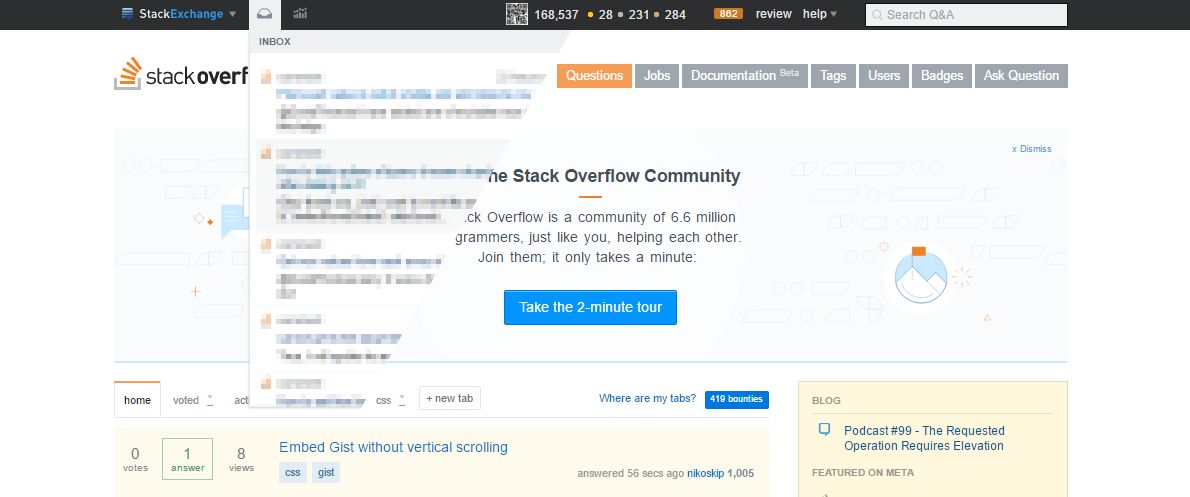Click the 1 answer box
1190x497 pixels.
(x=187, y=459)
